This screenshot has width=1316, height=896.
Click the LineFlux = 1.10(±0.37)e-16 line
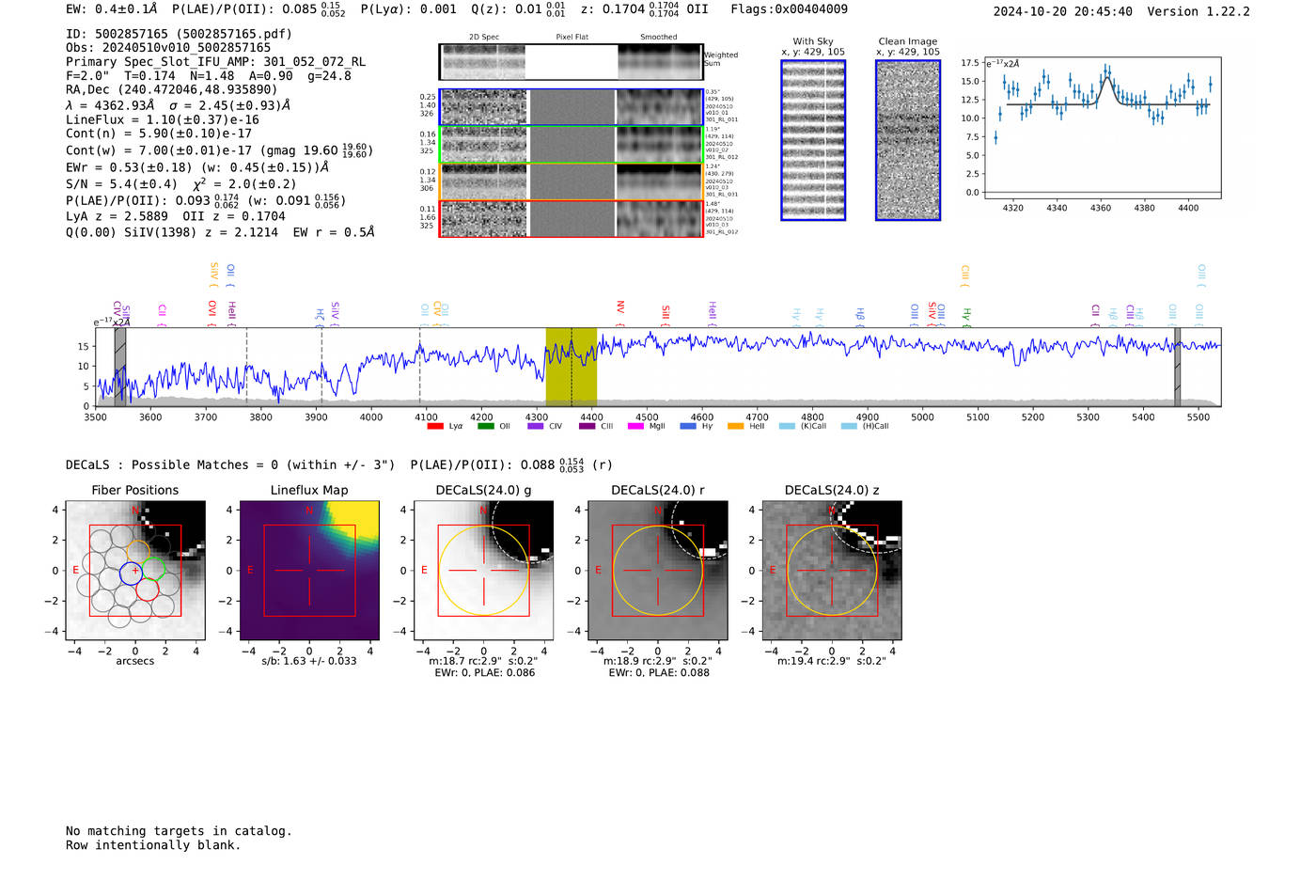click(x=162, y=119)
